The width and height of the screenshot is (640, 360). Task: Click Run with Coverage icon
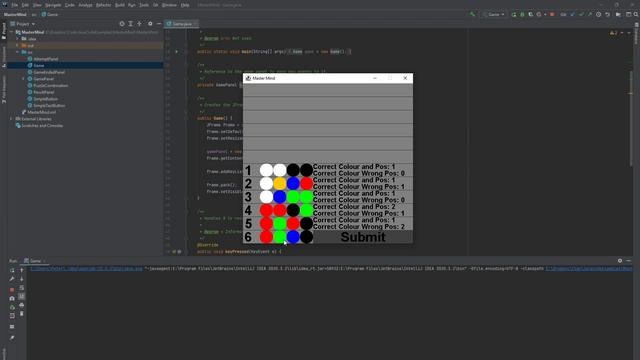click(531, 14)
